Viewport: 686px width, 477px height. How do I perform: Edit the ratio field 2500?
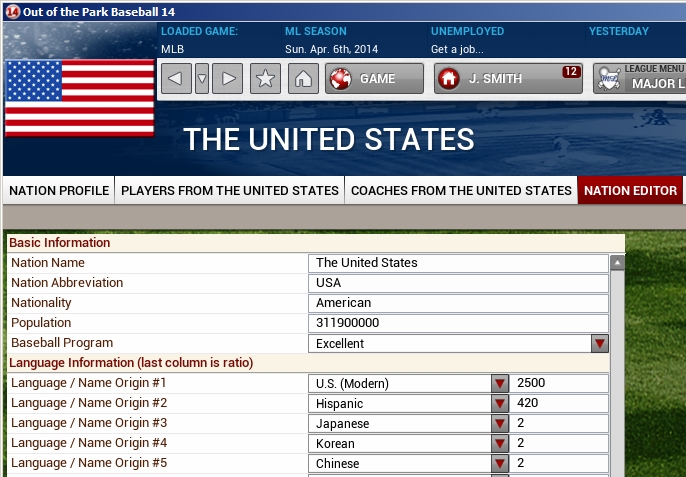(x=559, y=383)
